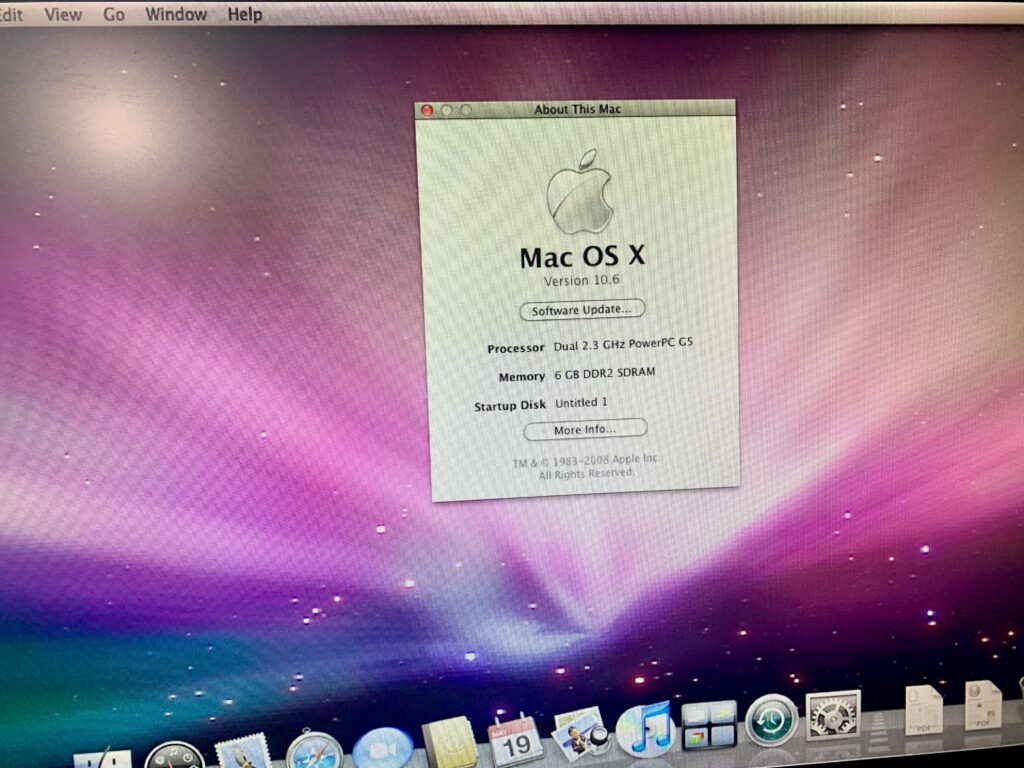
Task: Click the Untitled 1 startup disk name
Action: (581, 402)
